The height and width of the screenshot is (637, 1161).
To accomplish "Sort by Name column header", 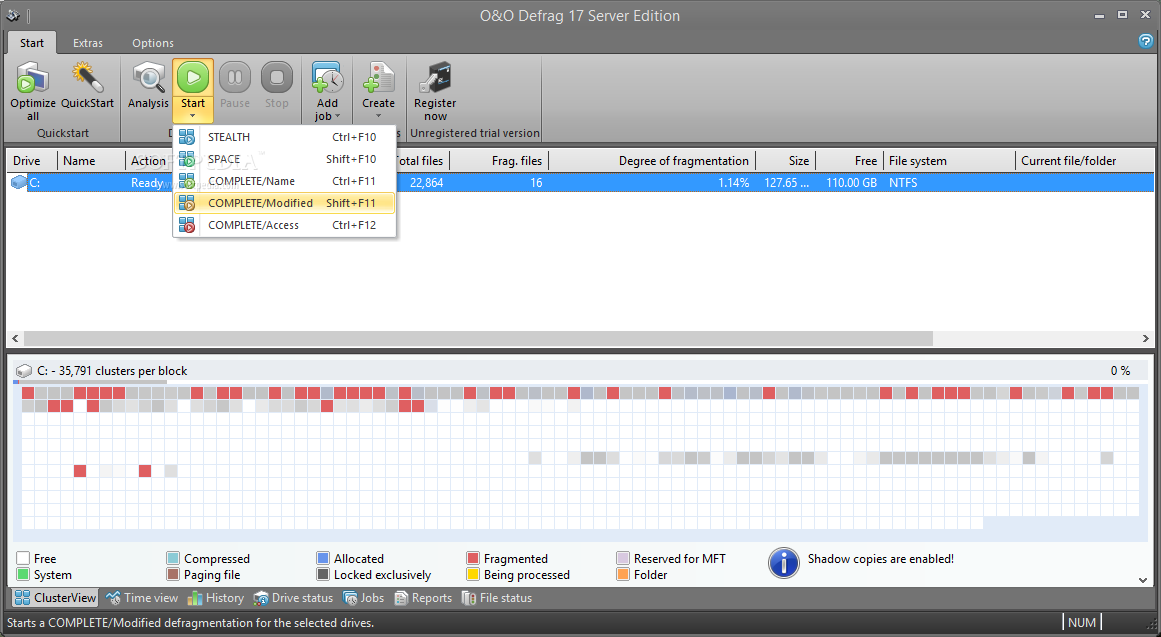I will pos(91,161).
